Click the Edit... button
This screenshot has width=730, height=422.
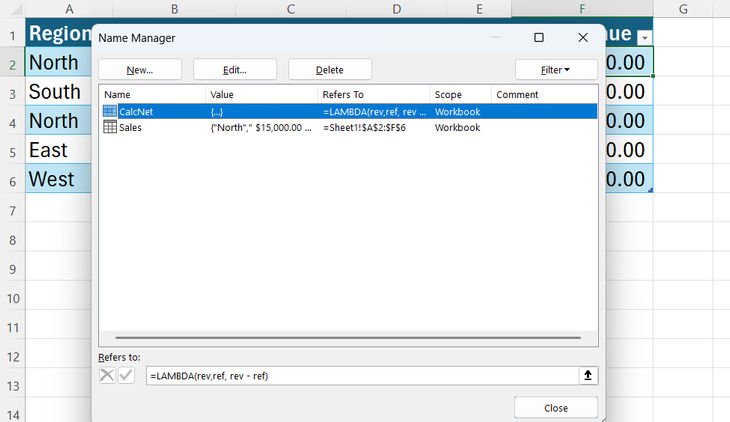235,70
